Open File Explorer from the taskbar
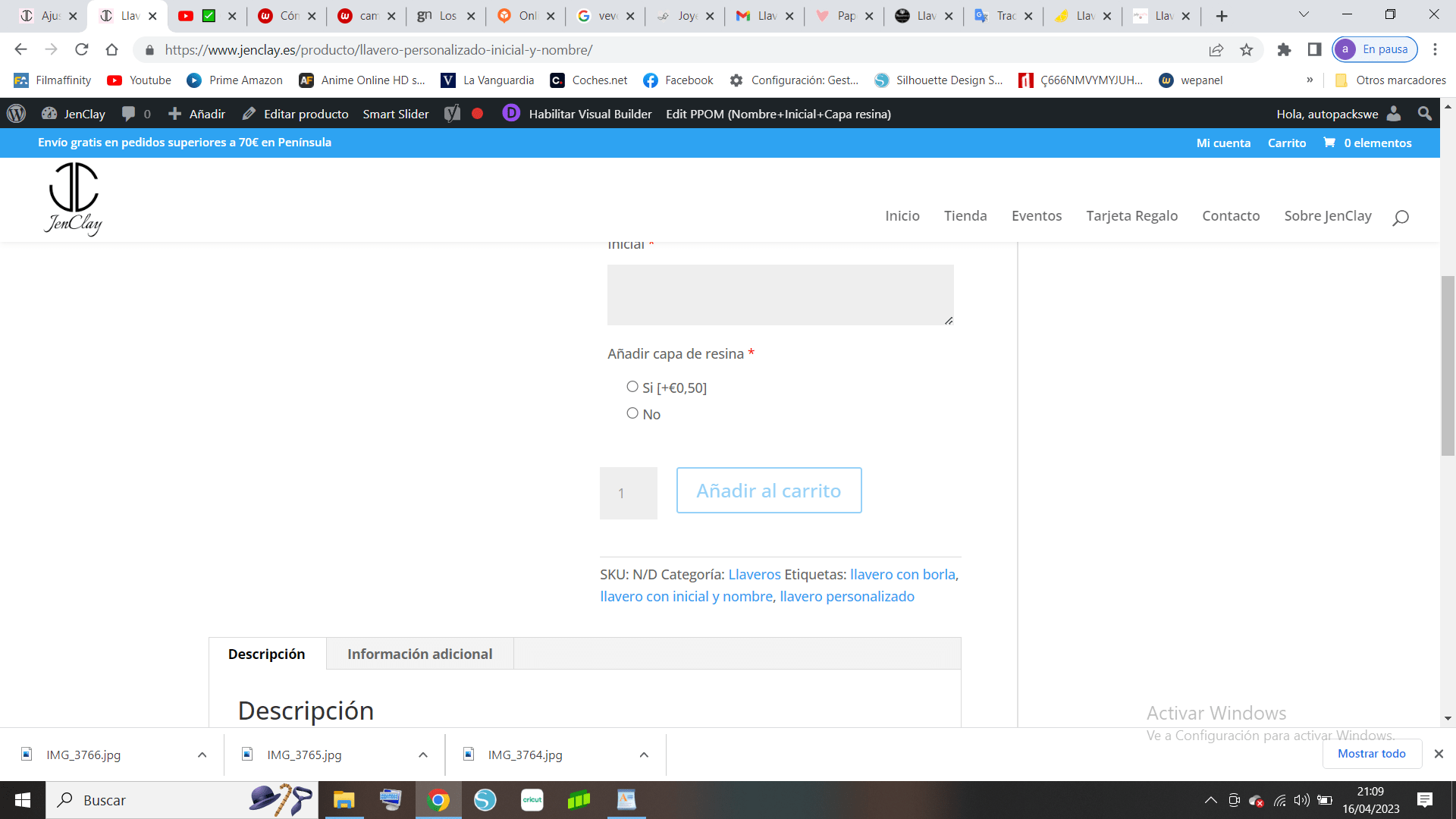The width and height of the screenshot is (1456, 819). coord(344,800)
